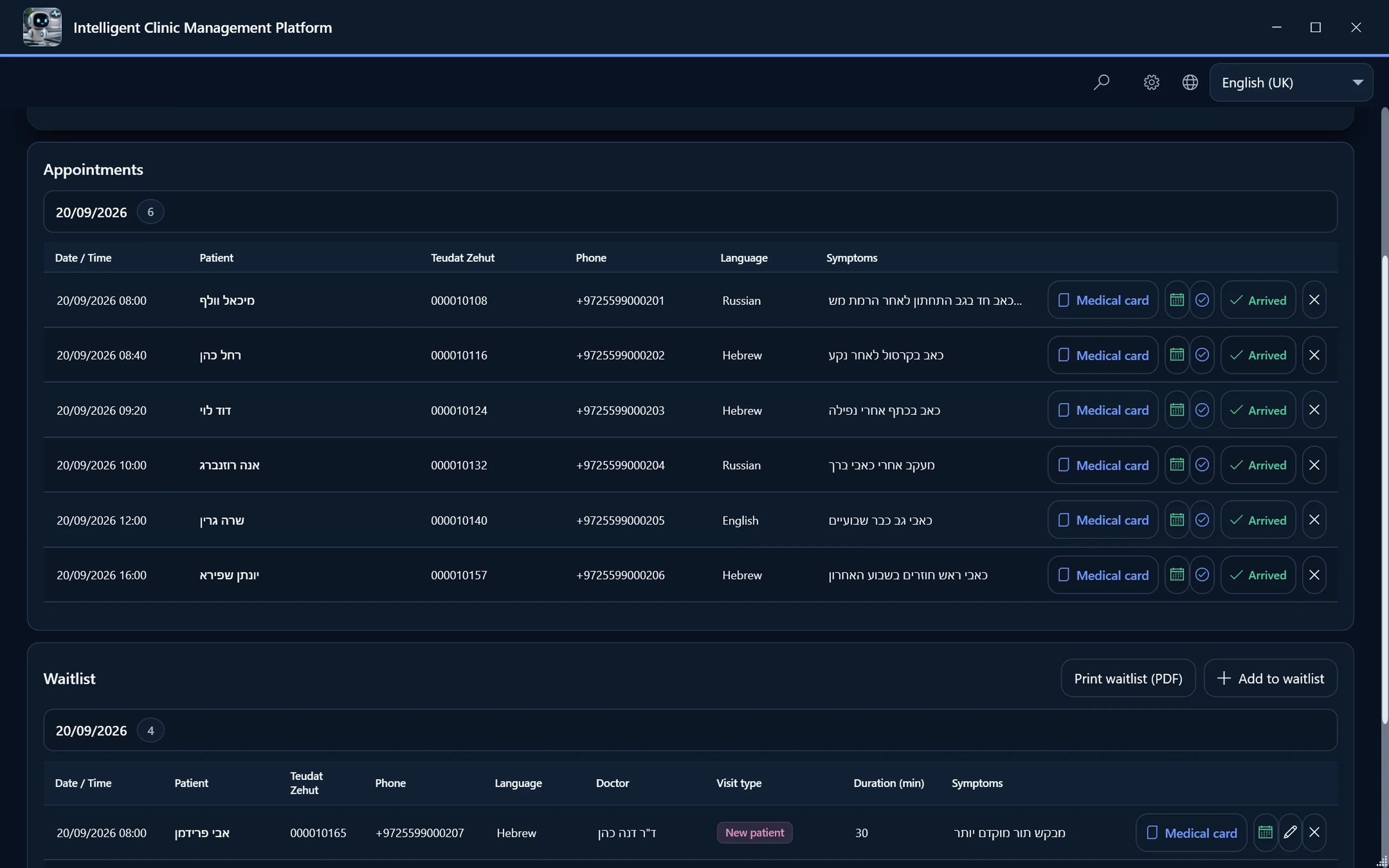Click Add to waitlist button
Image resolution: width=1389 pixels, height=868 pixels.
pos(1270,678)
